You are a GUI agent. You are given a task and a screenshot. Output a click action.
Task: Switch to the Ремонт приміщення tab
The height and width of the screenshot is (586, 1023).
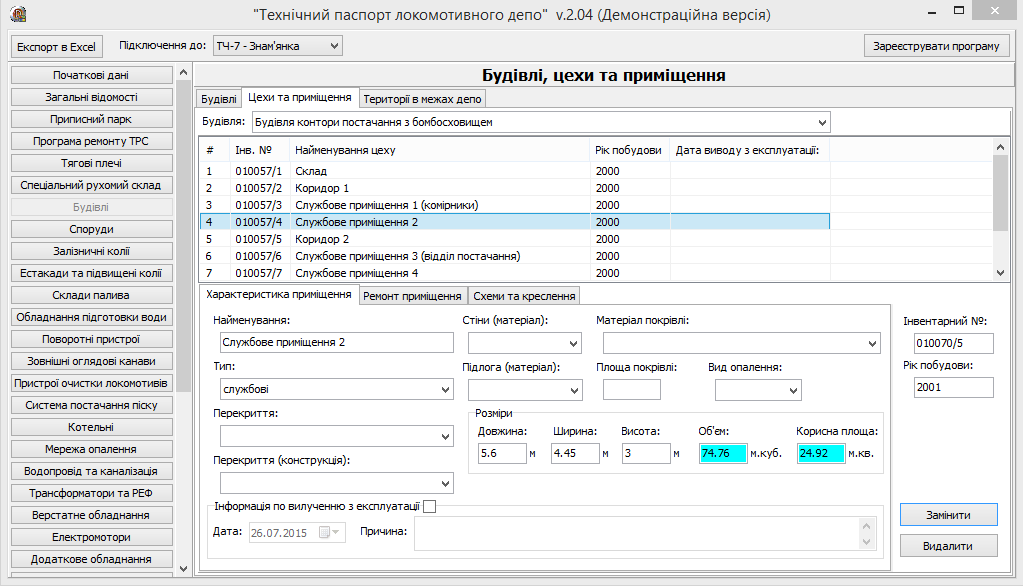pos(412,296)
